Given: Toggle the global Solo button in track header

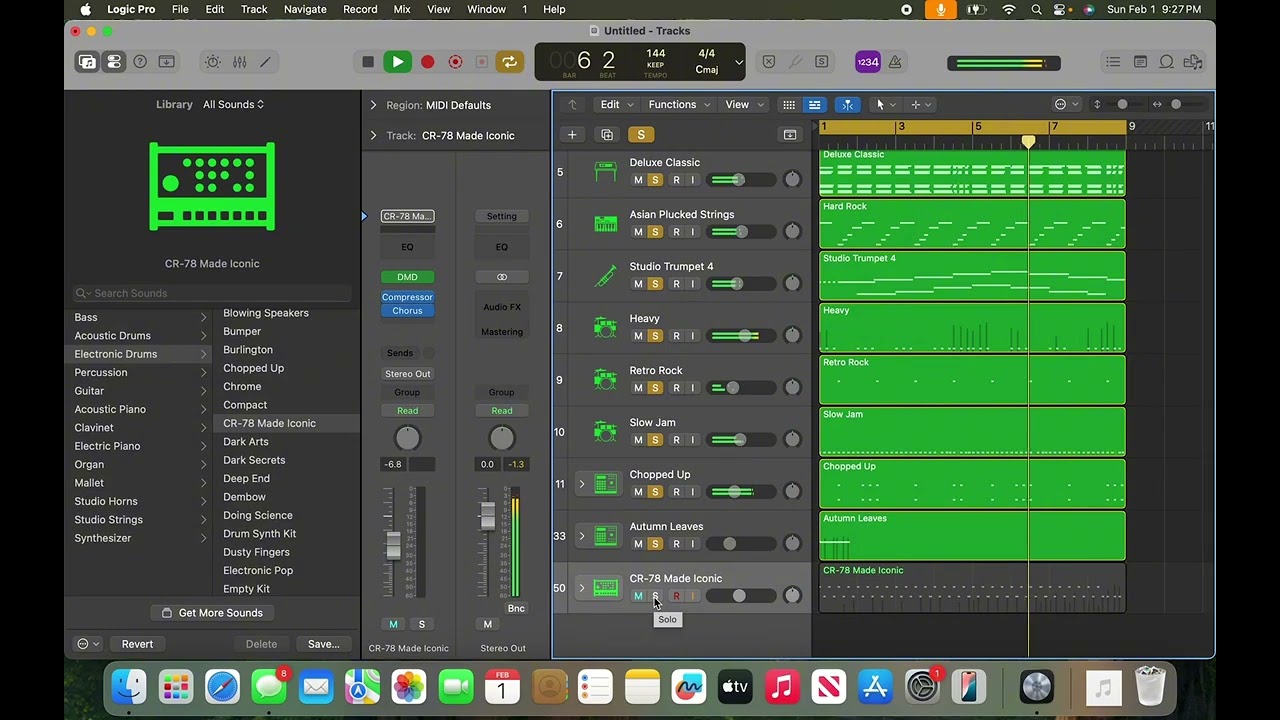Looking at the screenshot, I should pyautogui.click(x=640, y=135).
